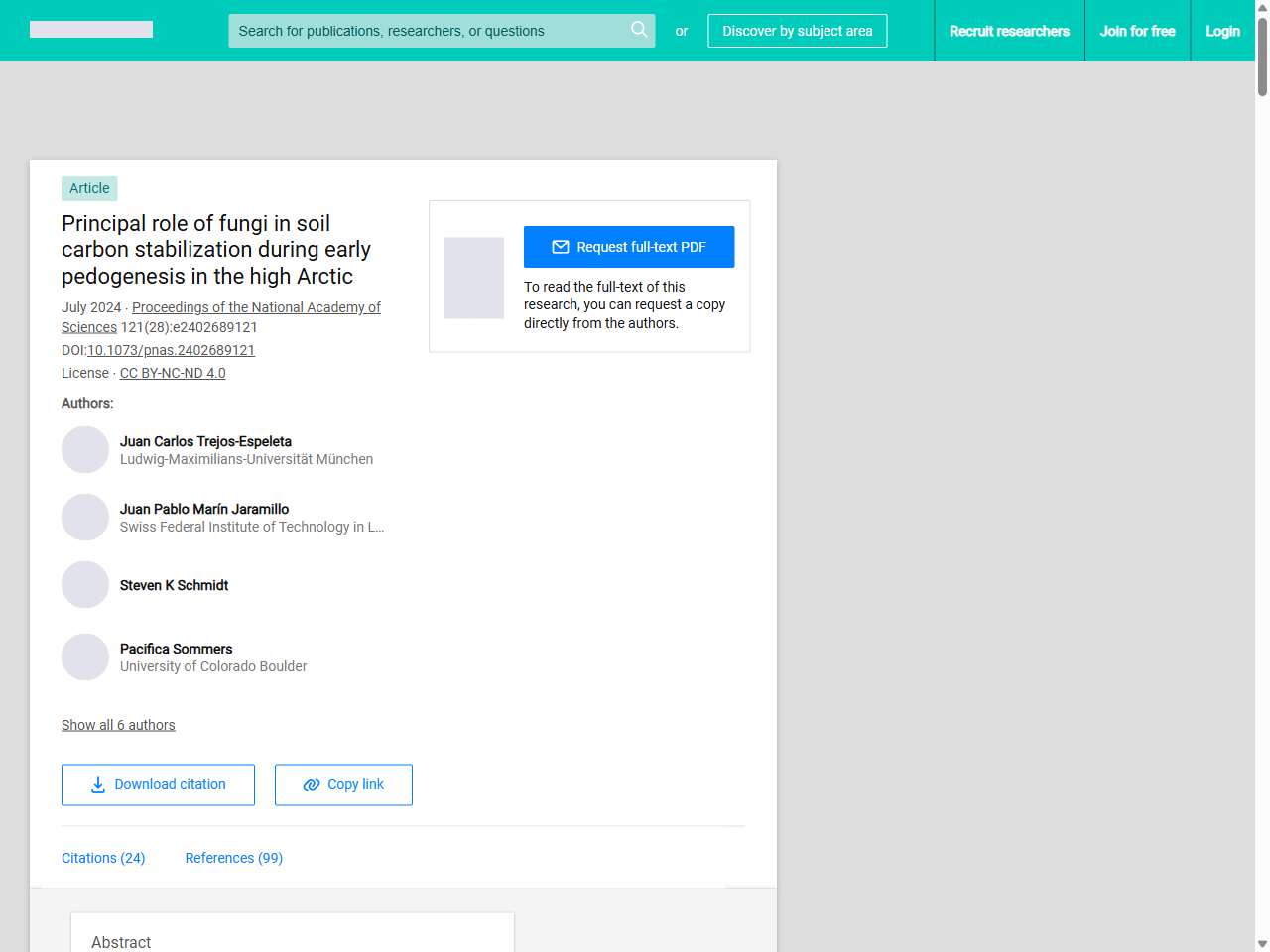
Task: Open Steven K Schmidt's avatar
Action: point(85,585)
